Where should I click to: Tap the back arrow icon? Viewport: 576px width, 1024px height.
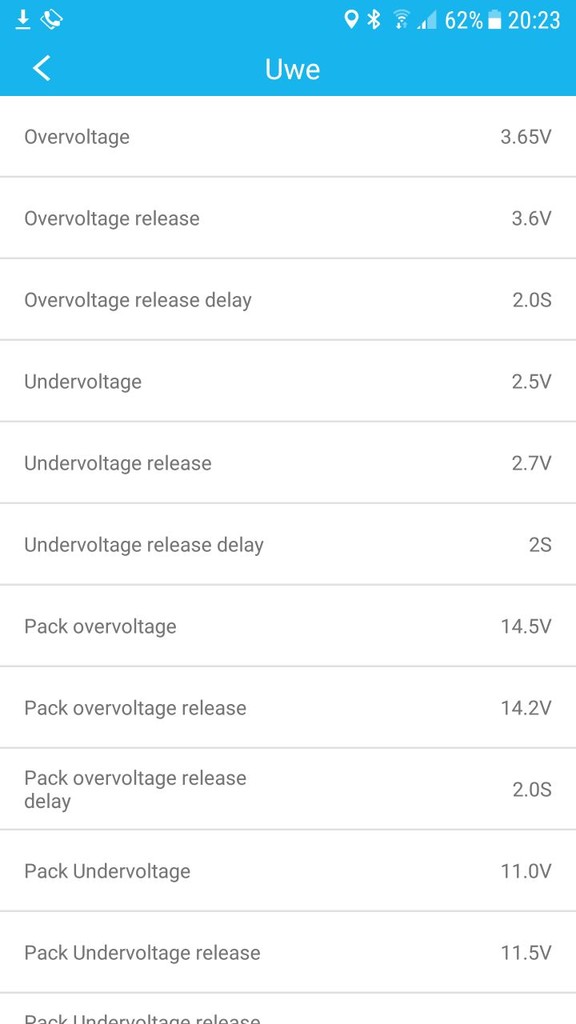[x=42, y=68]
